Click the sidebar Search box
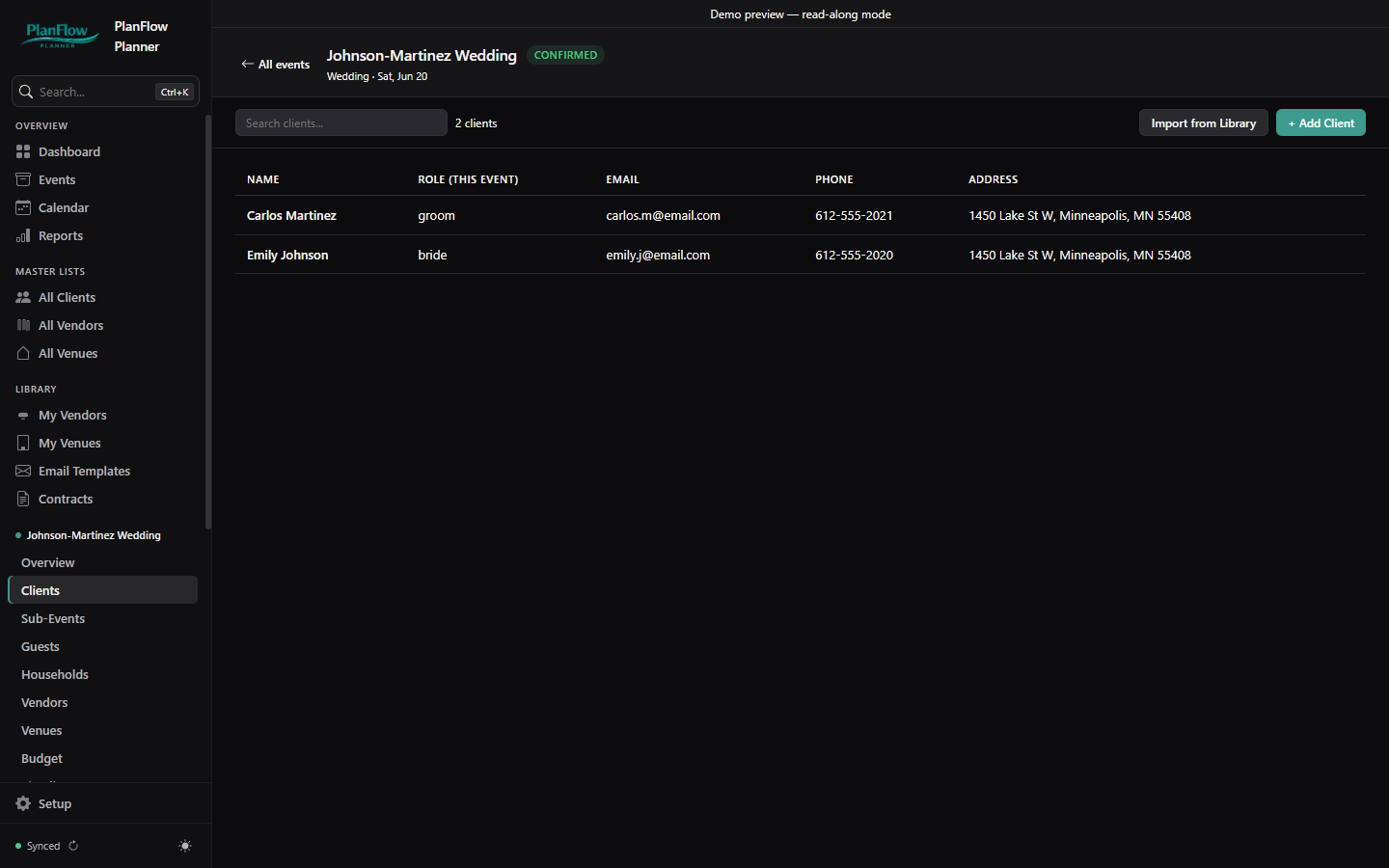This screenshot has height=868, width=1389. click(105, 92)
